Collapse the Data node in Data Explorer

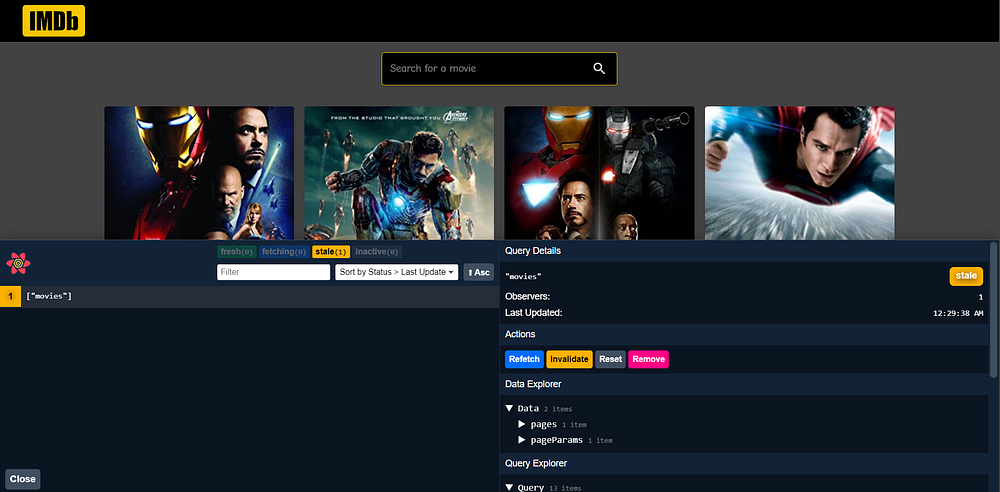(x=509, y=408)
